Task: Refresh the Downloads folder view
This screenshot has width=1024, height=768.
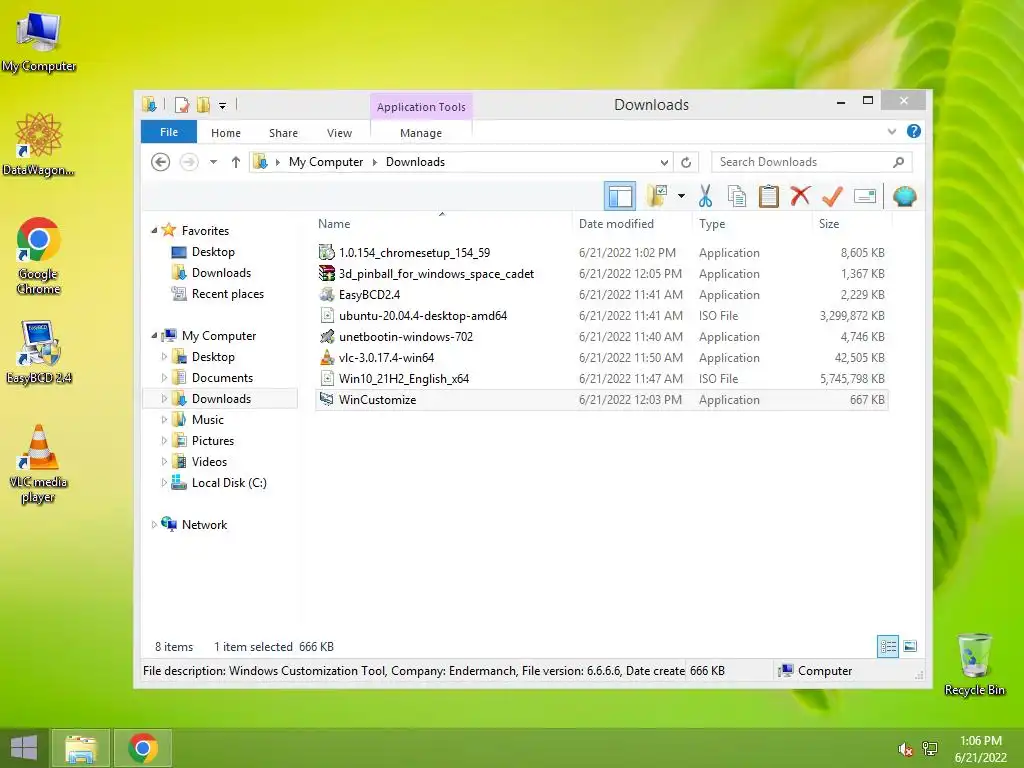Action: click(686, 162)
